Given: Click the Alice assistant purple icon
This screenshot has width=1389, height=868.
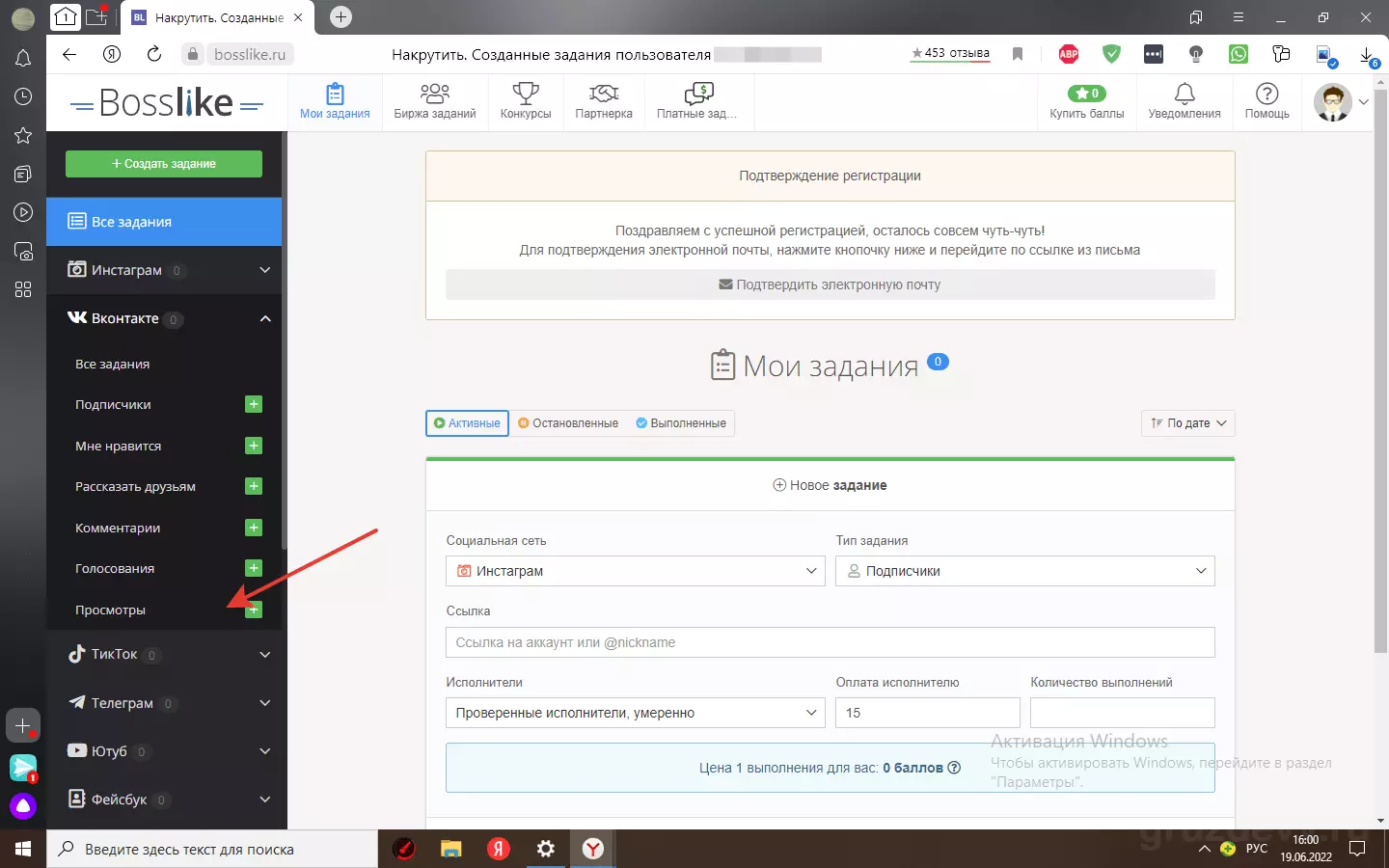Looking at the screenshot, I should 23,806.
